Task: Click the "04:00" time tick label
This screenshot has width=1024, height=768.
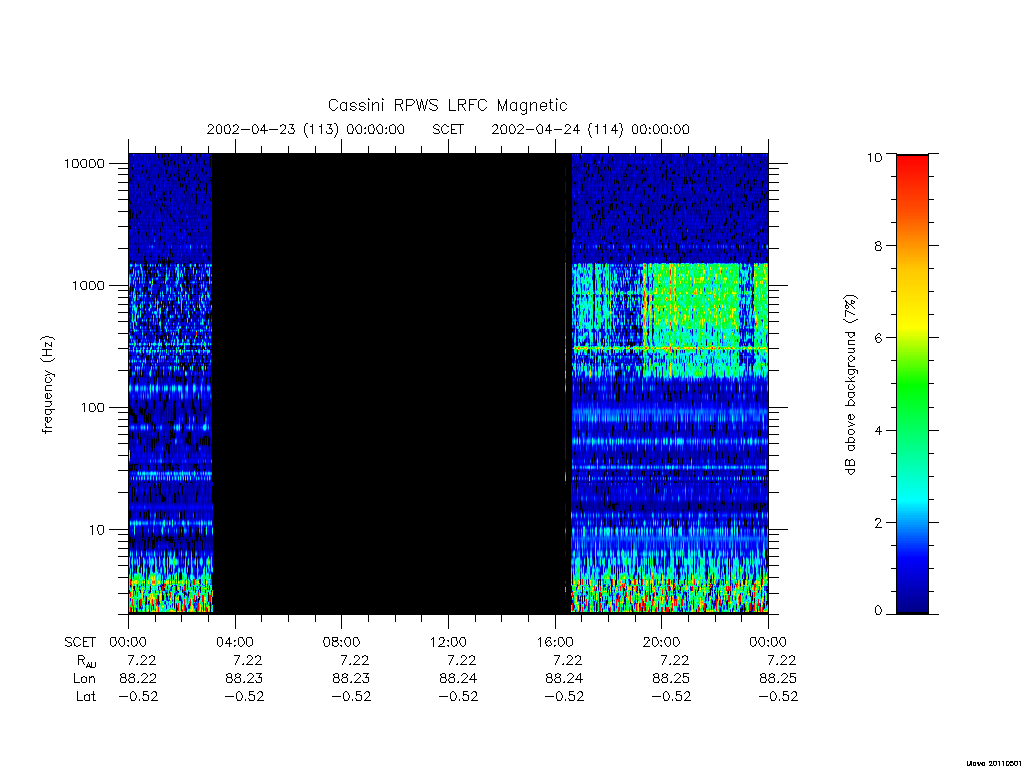Action: click(235, 642)
